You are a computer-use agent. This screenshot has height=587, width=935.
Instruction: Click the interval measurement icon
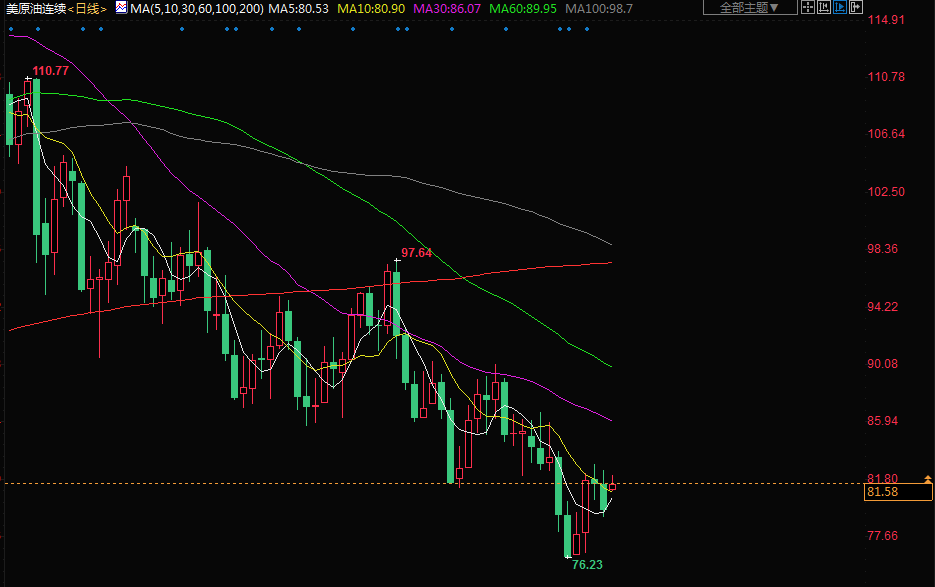point(823,8)
